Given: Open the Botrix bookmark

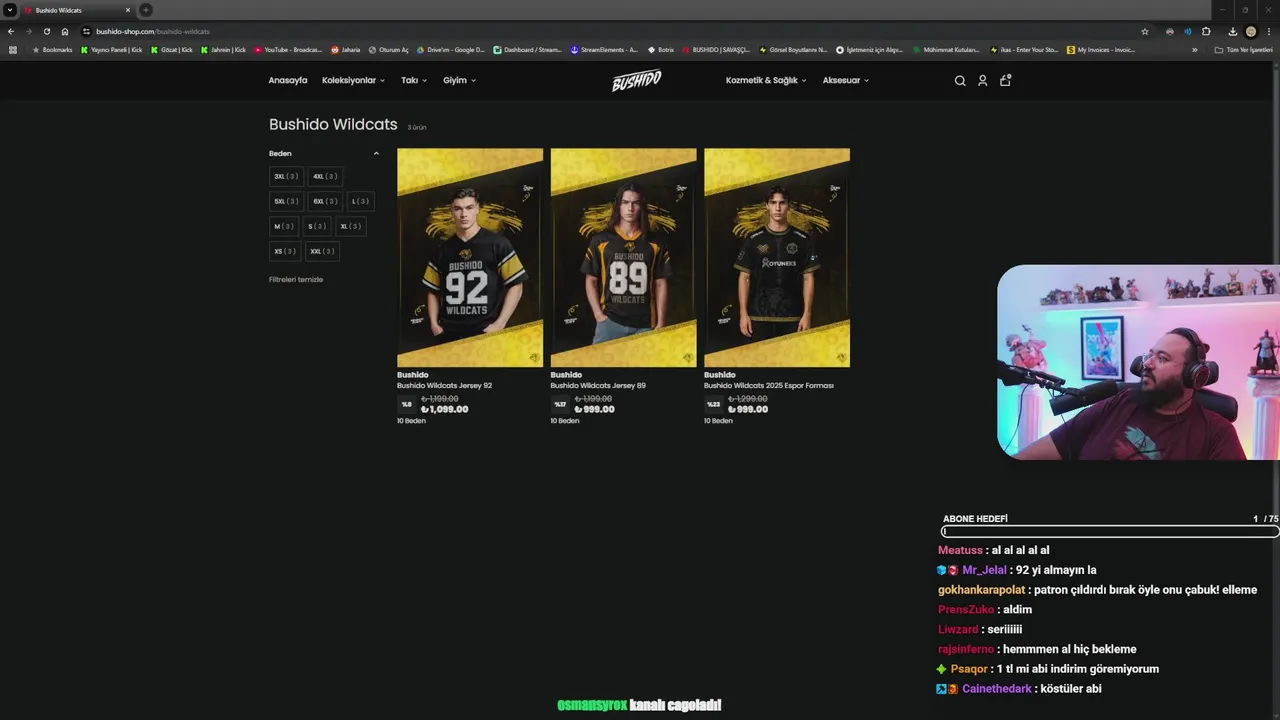Looking at the screenshot, I should coord(660,49).
